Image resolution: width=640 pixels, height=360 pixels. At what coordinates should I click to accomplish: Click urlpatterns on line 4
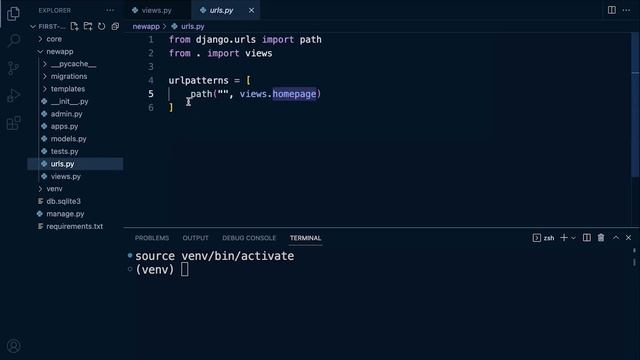pos(198,80)
